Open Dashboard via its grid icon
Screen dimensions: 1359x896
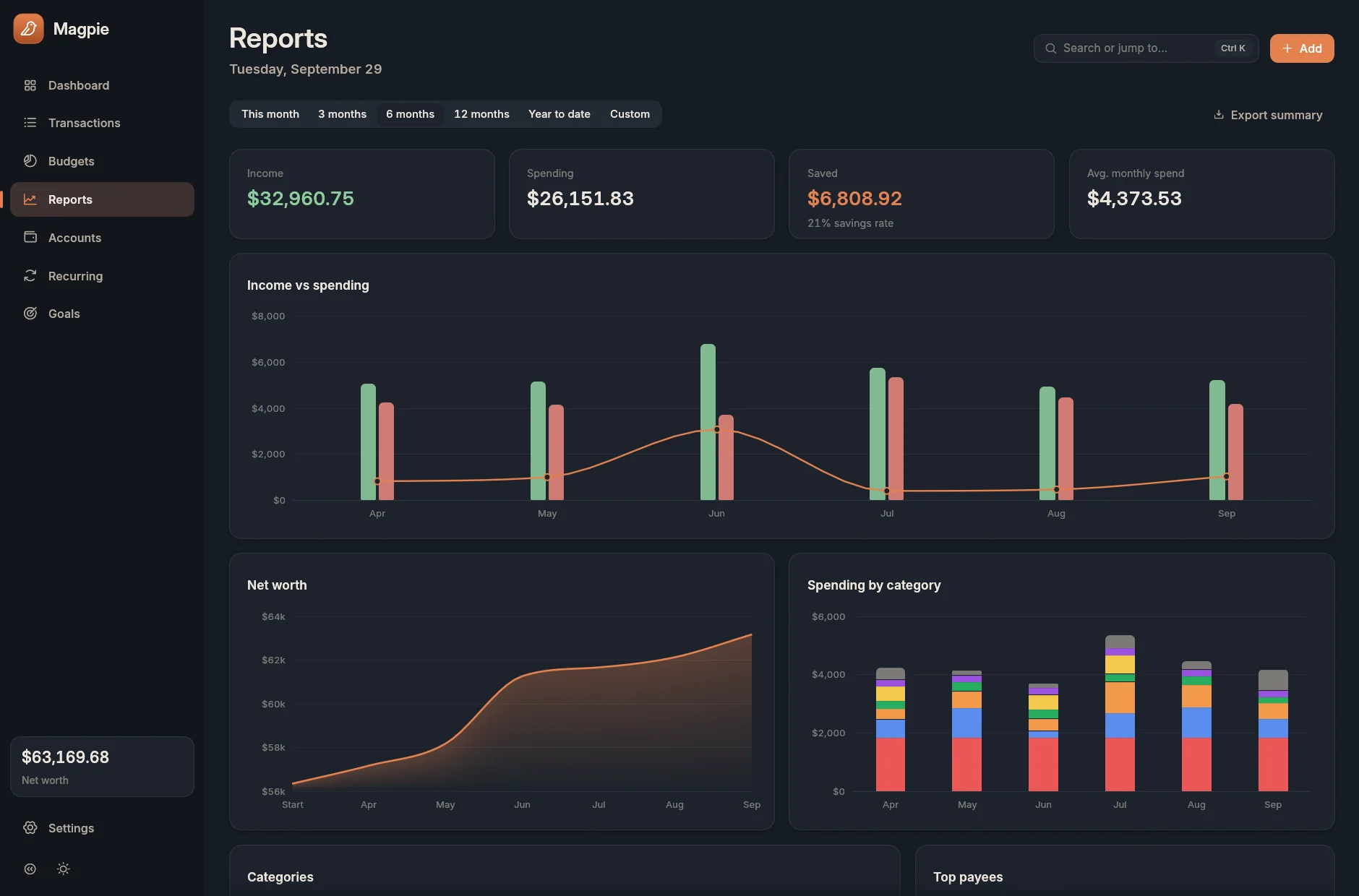click(x=30, y=85)
